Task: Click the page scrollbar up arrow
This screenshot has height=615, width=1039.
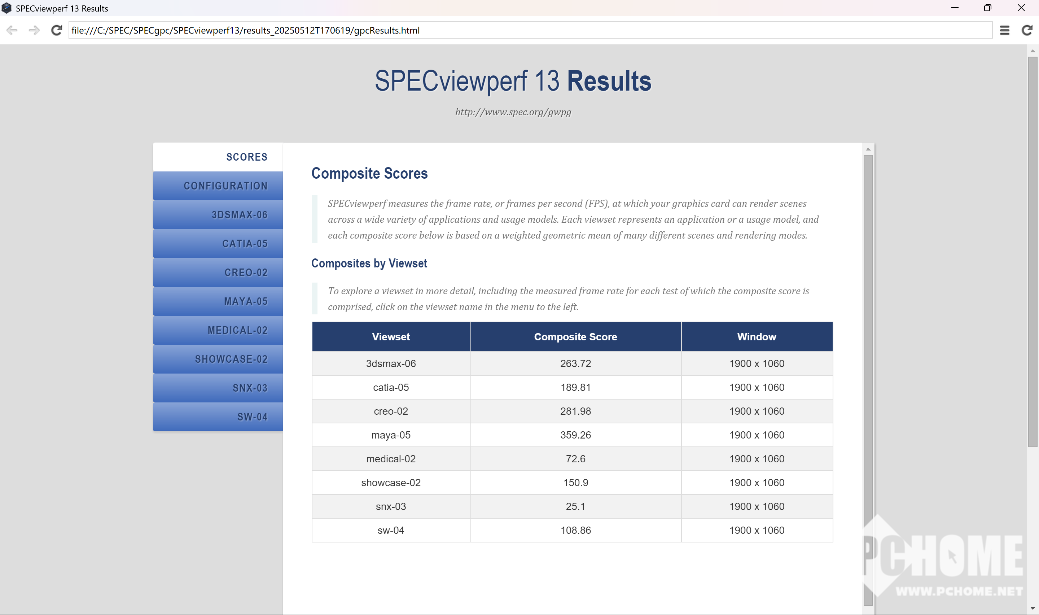Action: coord(1033,50)
